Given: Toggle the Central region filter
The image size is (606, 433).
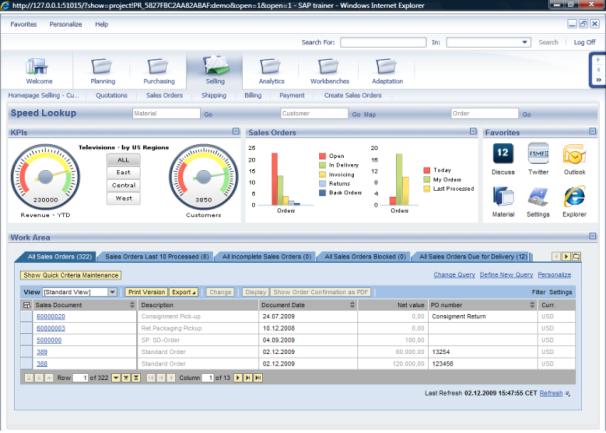Looking at the screenshot, I should coord(123,185).
